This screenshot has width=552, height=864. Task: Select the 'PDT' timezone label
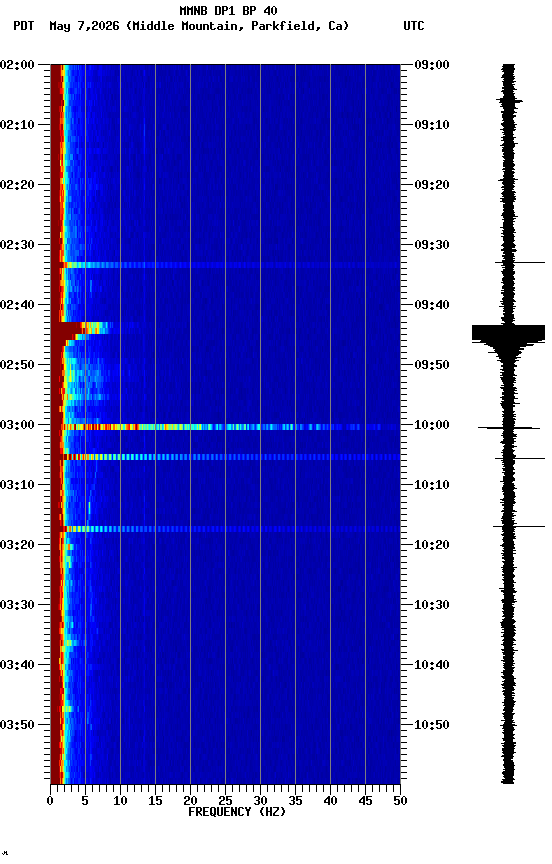coord(24,26)
